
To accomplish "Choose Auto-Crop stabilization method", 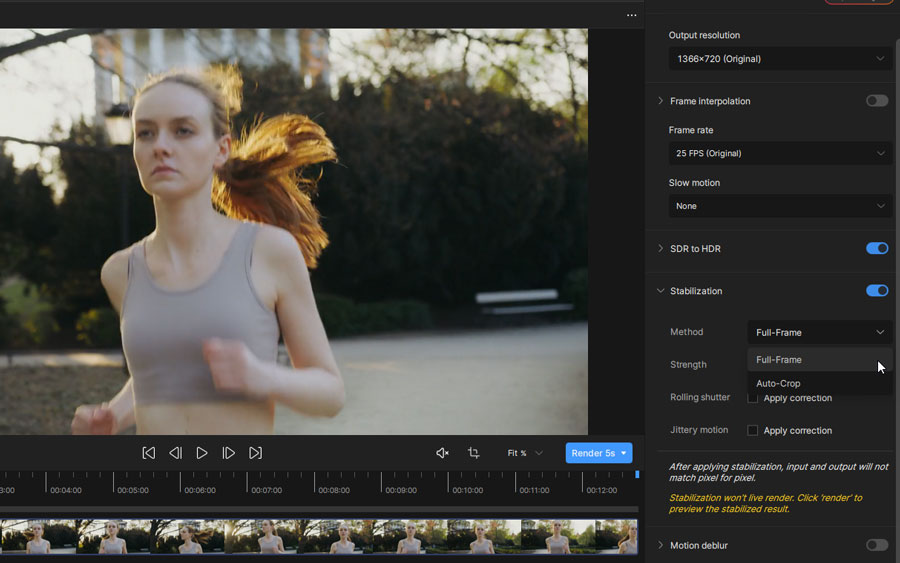I will pyautogui.click(x=820, y=383).
